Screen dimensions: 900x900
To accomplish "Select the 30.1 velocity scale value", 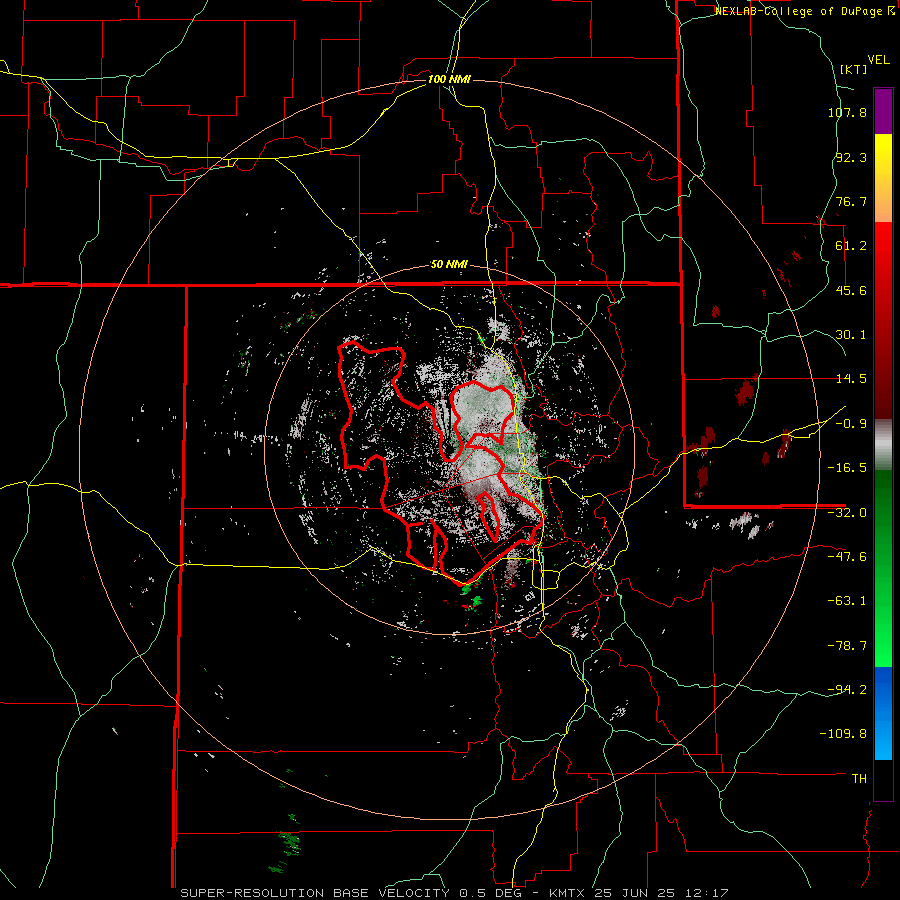I will click(851, 335).
